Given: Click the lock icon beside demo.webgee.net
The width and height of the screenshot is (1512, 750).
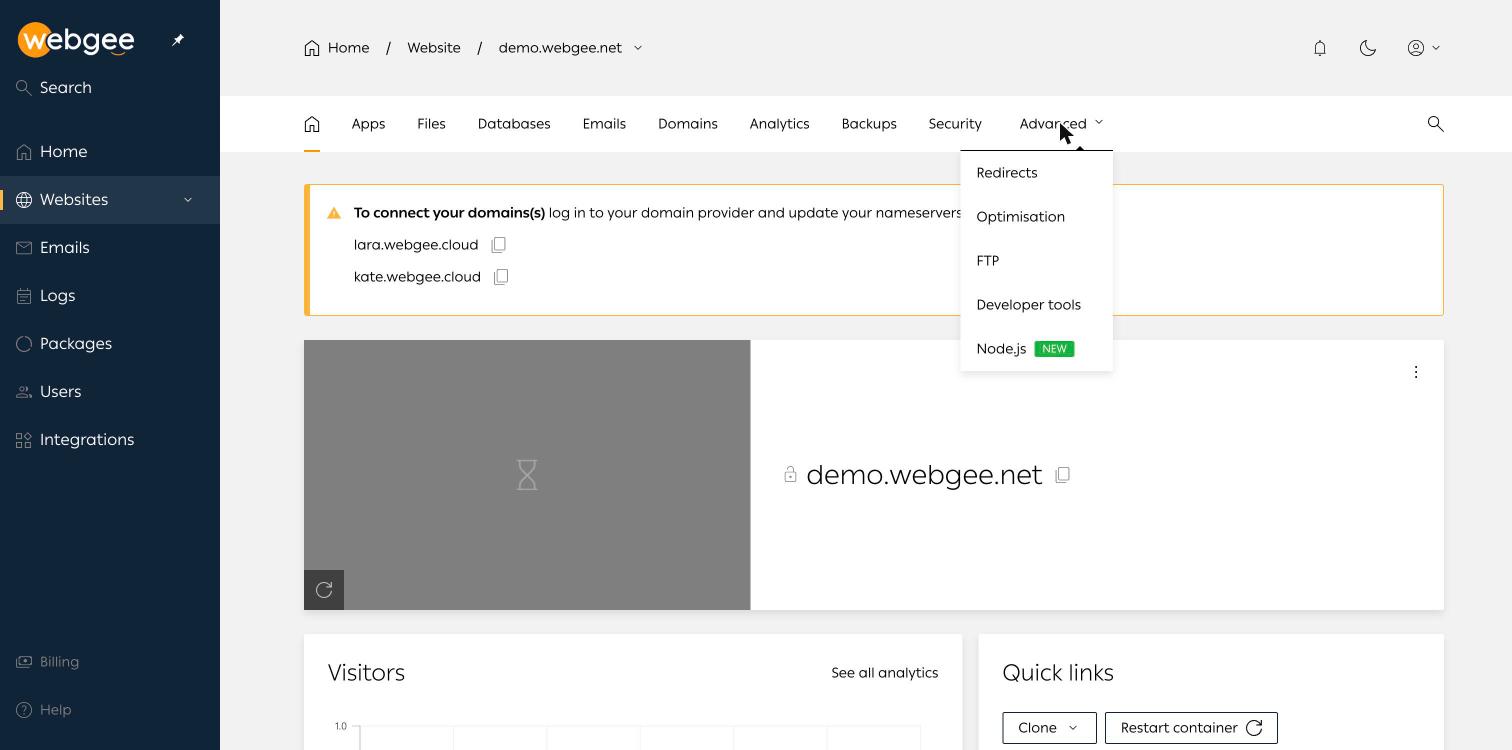Looking at the screenshot, I should [790, 475].
